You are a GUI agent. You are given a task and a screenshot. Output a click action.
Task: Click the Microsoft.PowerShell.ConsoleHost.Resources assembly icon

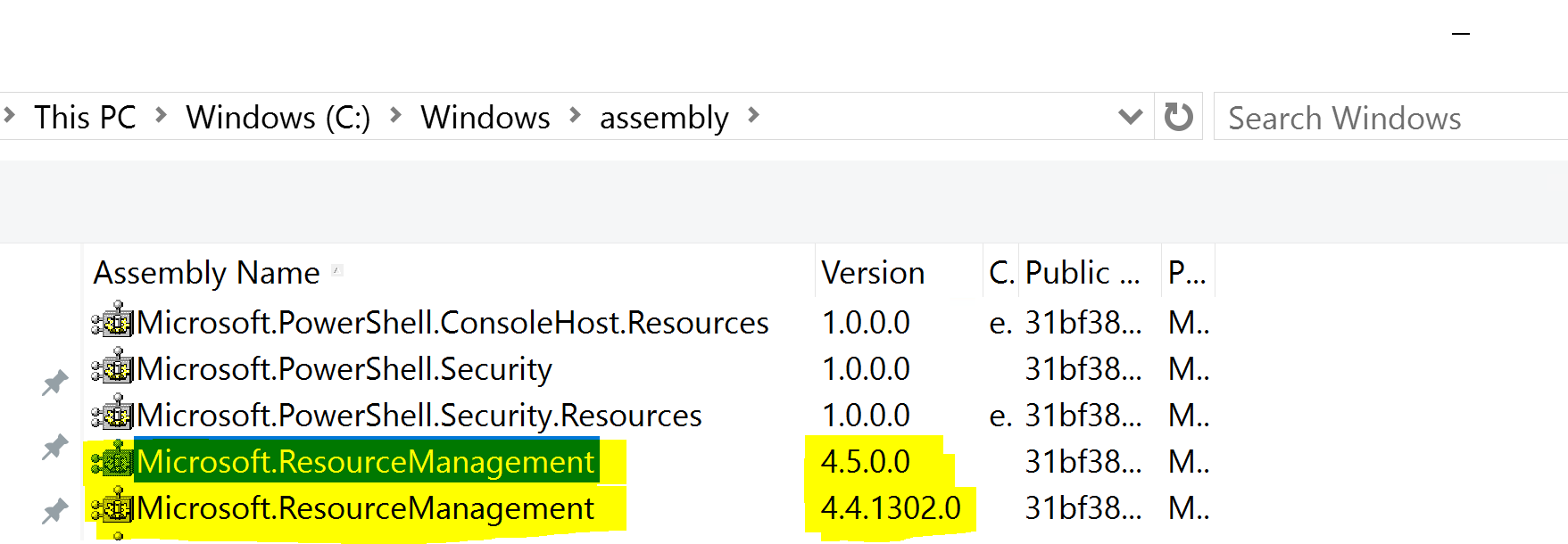point(112,321)
